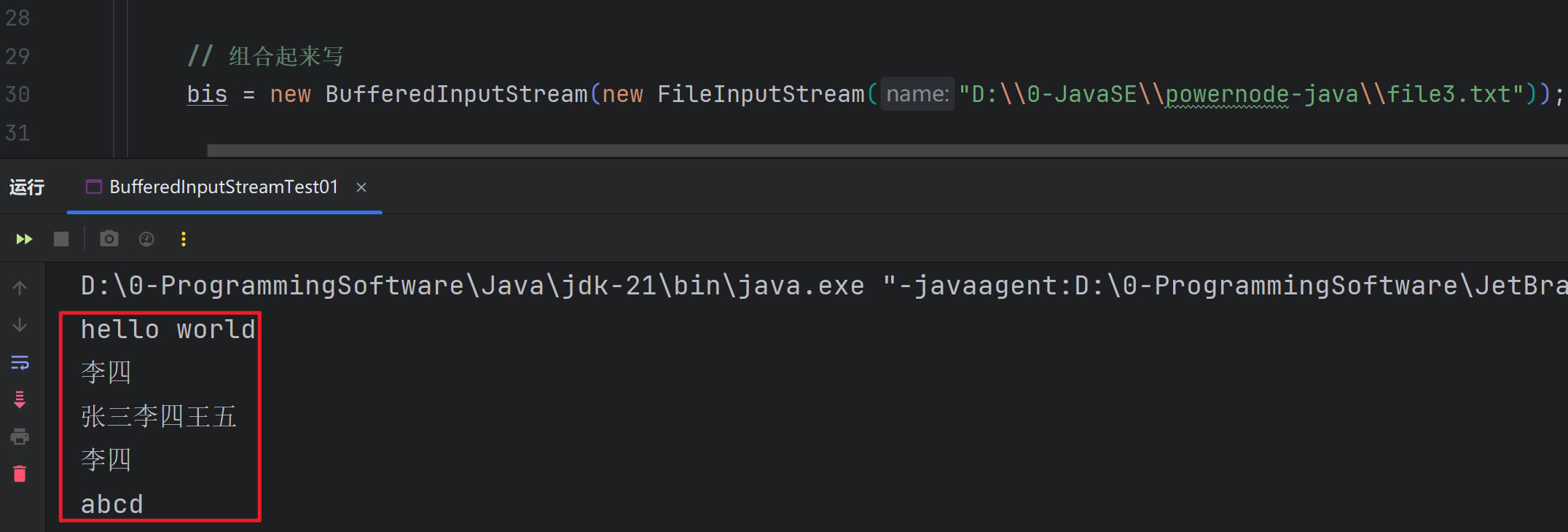Toggle soft-wrap for console output
The image size is (1568, 532).
[x=20, y=362]
